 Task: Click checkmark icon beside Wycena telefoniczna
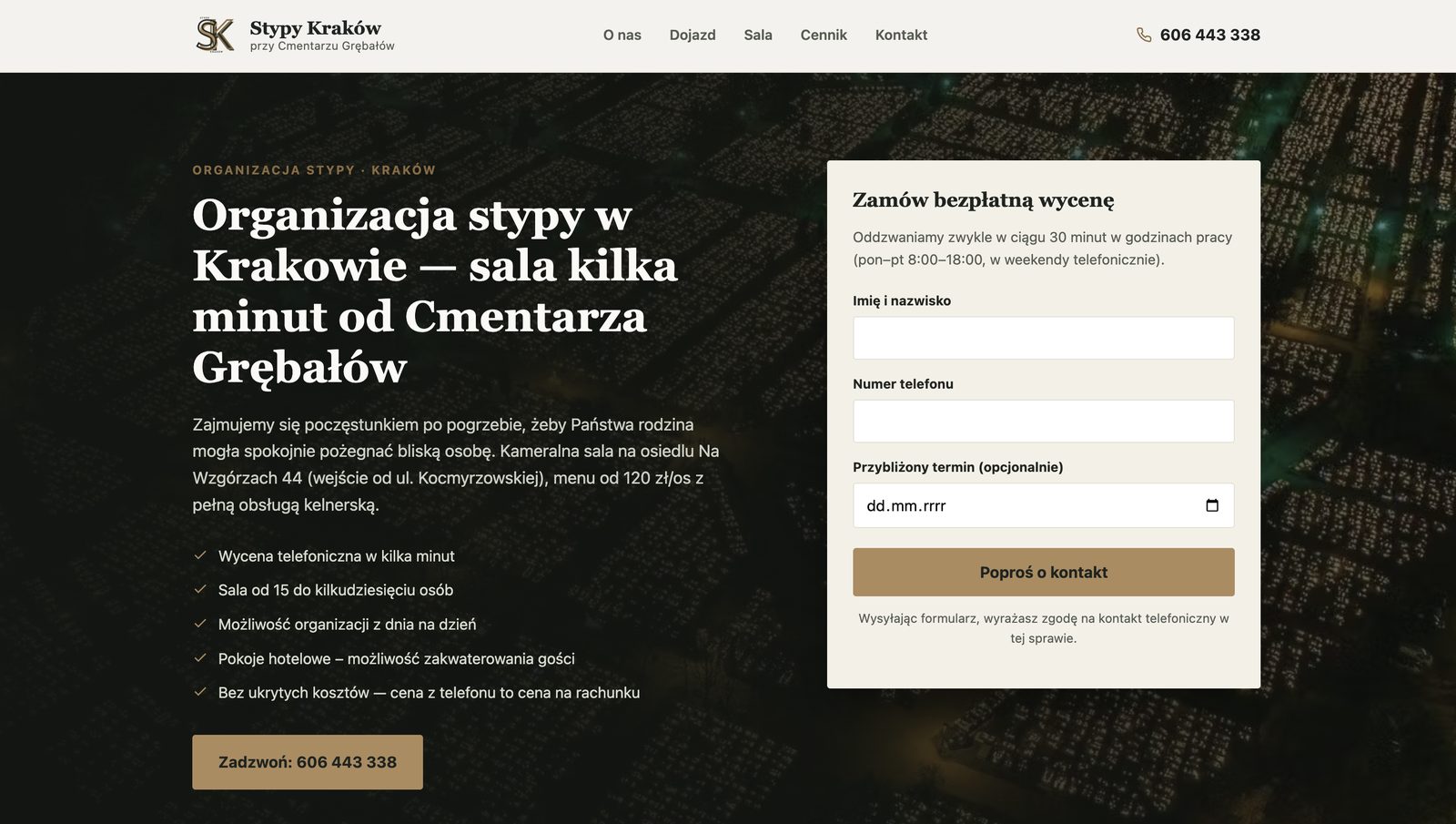[200, 555]
